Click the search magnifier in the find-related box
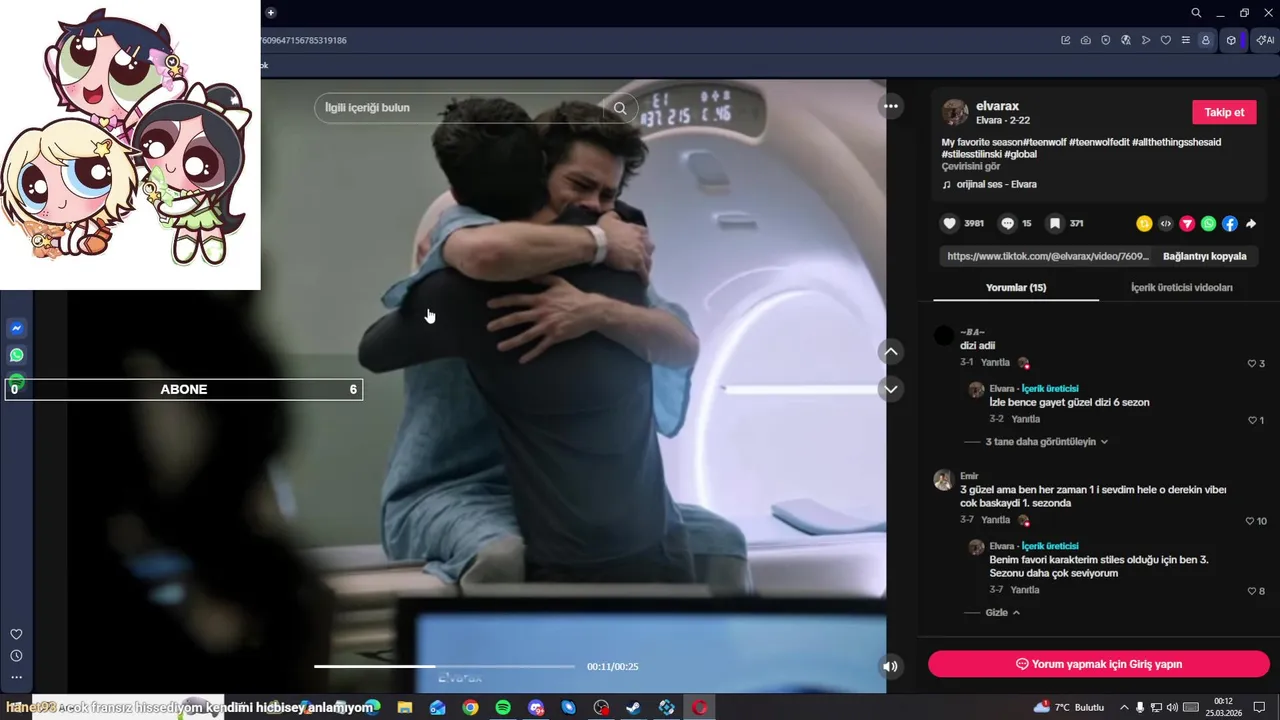This screenshot has height=720, width=1280. 621,108
